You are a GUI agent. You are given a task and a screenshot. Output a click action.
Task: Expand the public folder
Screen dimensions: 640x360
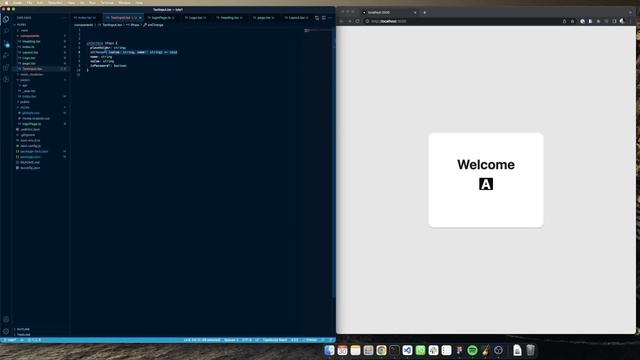click(x=25, y=102)
